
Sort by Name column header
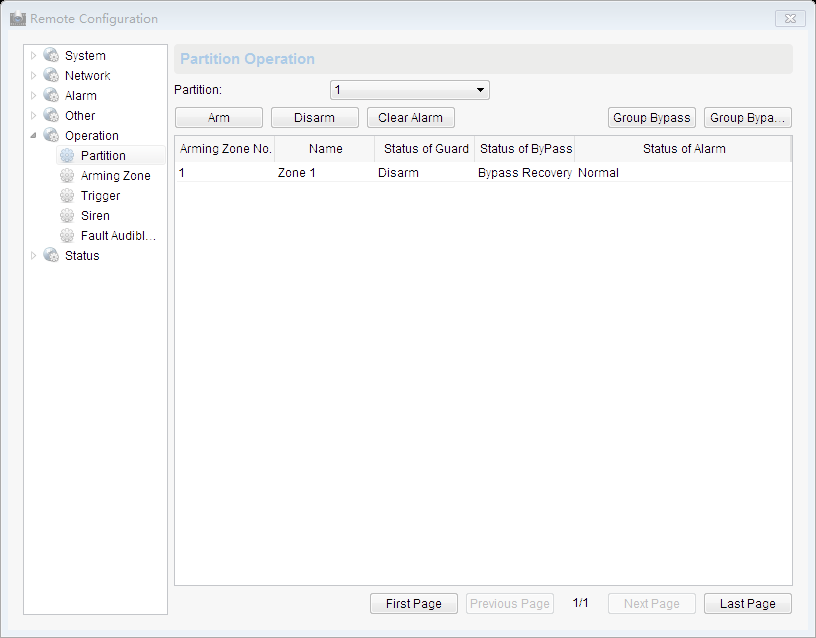tap(325, 149)
